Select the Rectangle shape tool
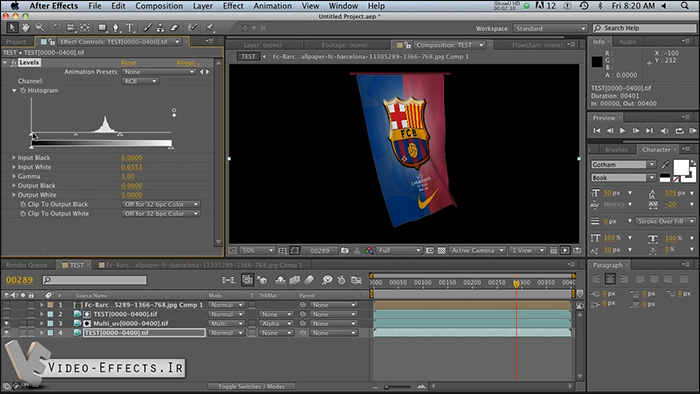 click(102, 28)
